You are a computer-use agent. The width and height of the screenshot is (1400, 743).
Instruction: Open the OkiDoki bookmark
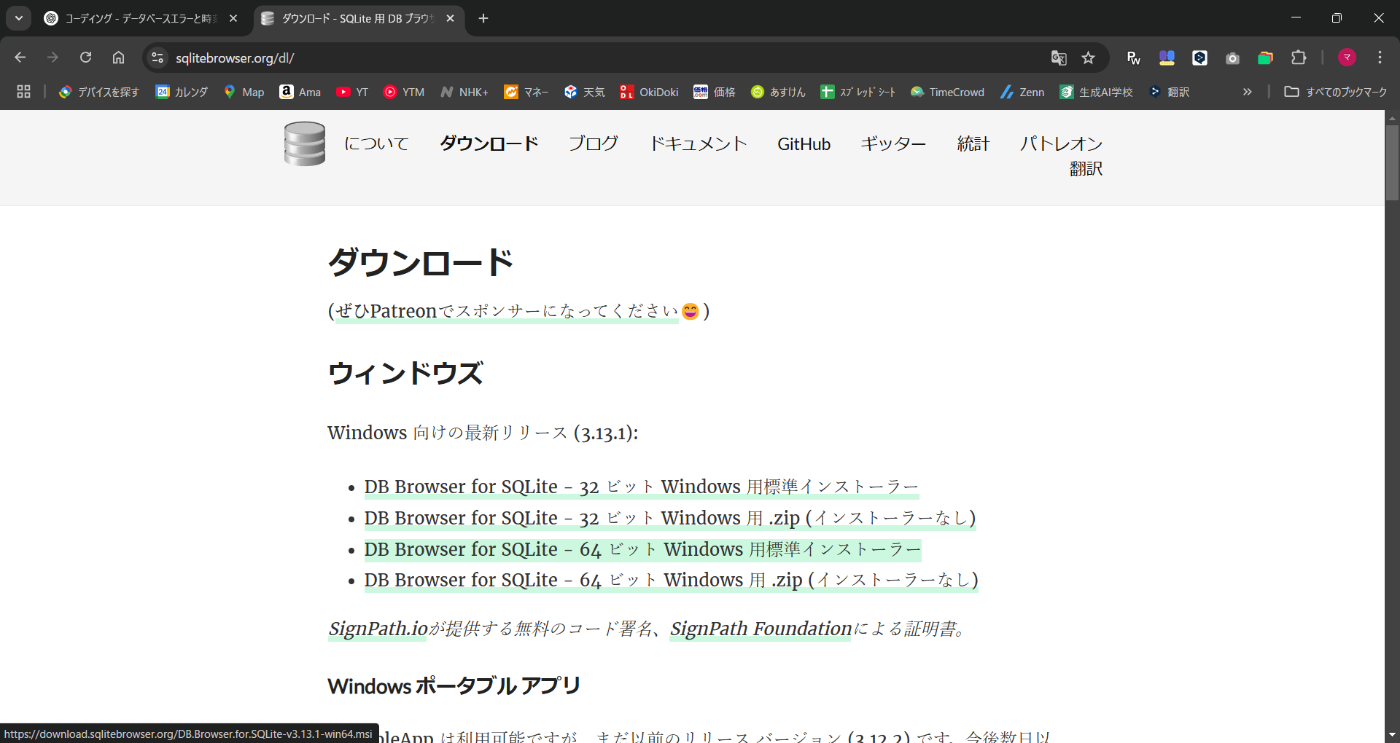tap(649, 91)
